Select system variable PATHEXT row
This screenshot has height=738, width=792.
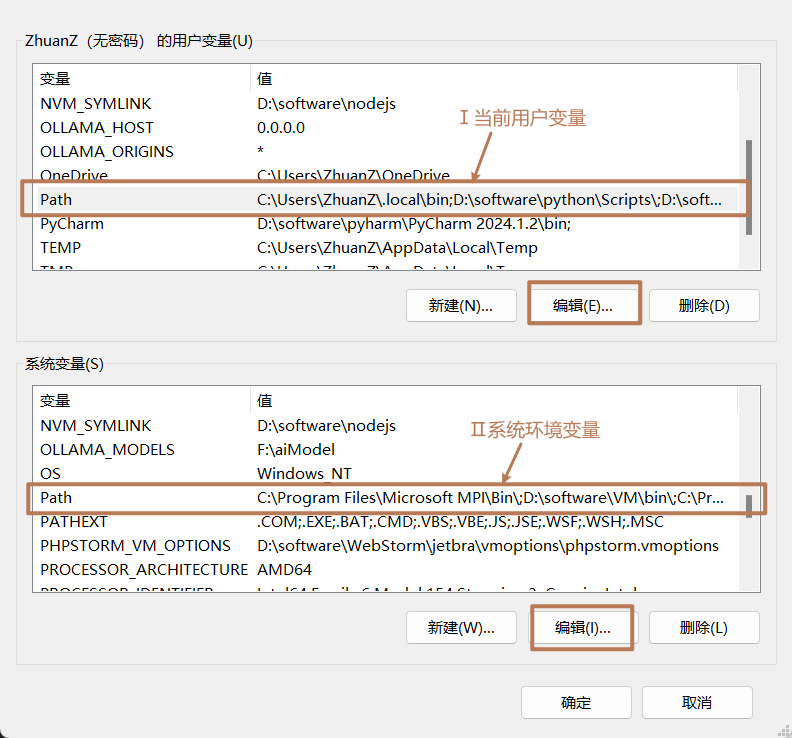click(x=388, y=521)
